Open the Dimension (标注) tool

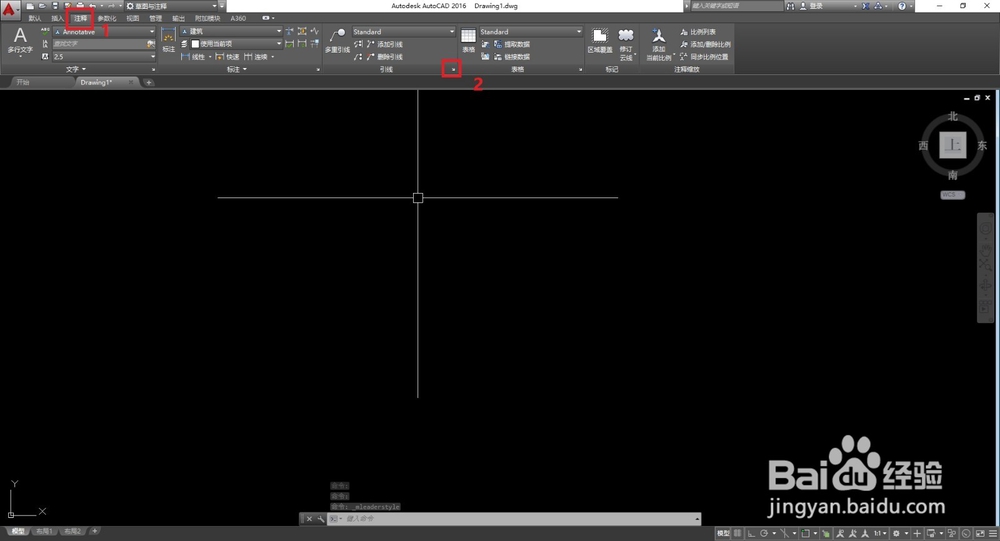click(168, 40)
